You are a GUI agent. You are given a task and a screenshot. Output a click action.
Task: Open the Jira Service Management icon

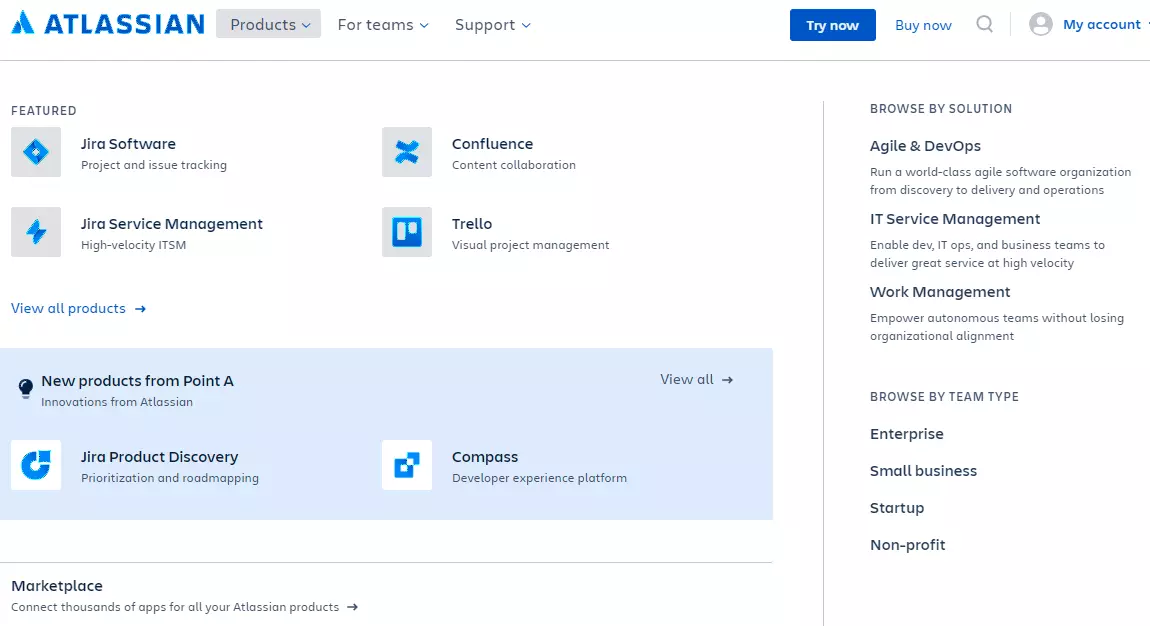coord(36,232)
